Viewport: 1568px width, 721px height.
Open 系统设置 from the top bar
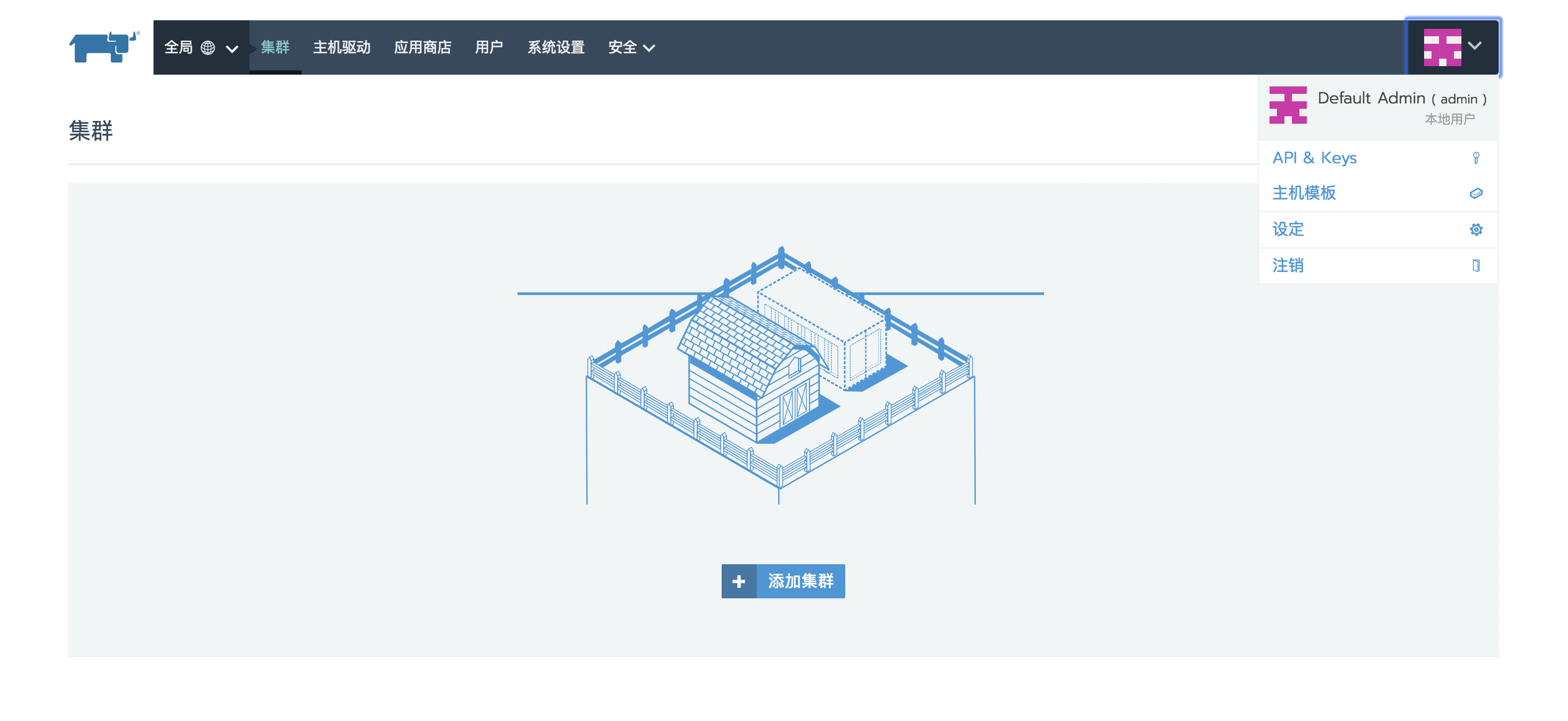tap(555, 47)
